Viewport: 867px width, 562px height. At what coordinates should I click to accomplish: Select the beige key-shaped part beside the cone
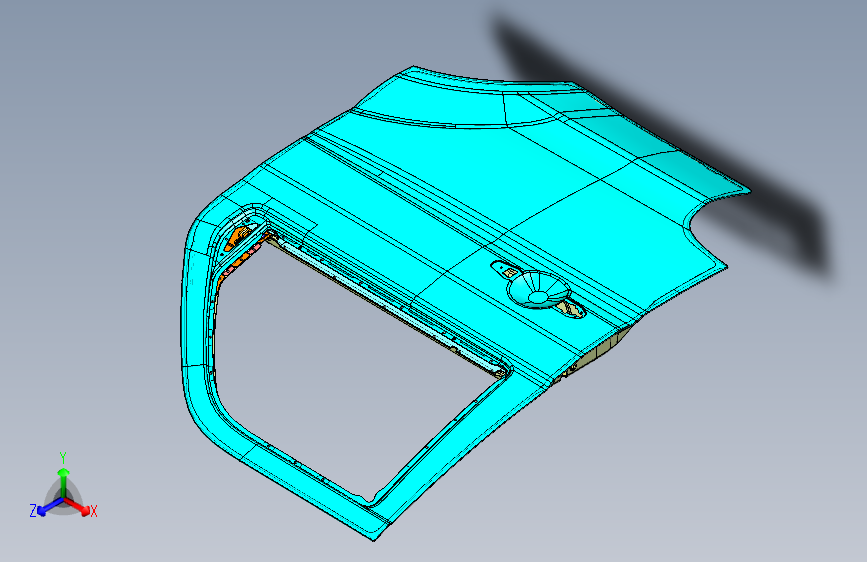[573, 309]
